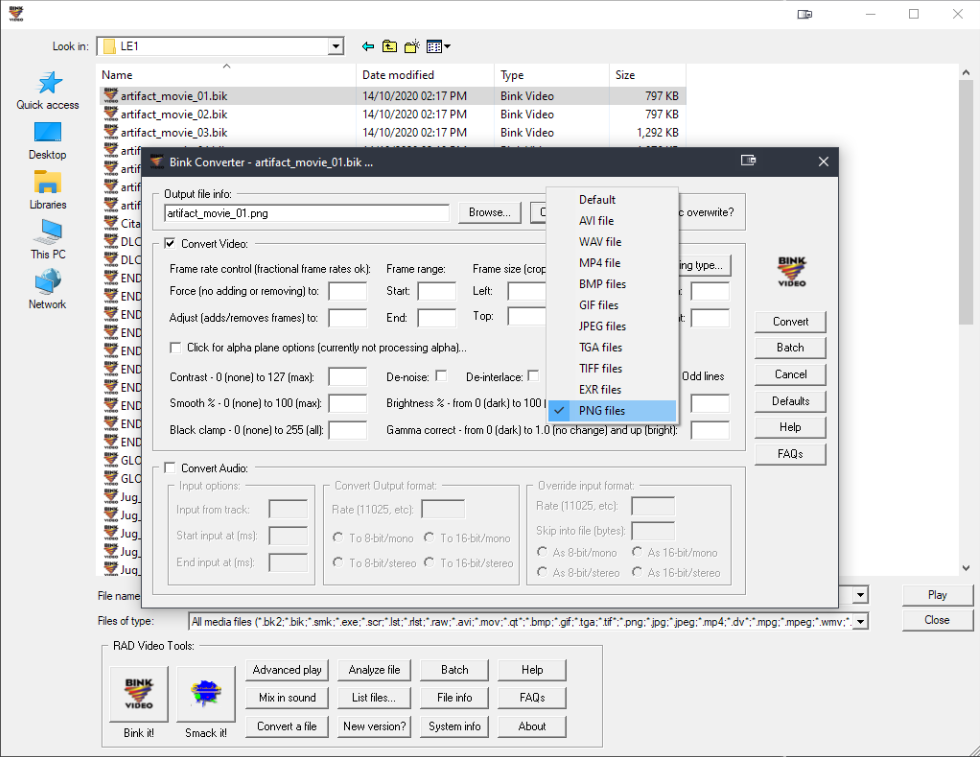Image resolution: width=980 pixels, height=757 pixels.
Task: Select As 16-bit/mono radio button
Action: click(x=637, y=552)
